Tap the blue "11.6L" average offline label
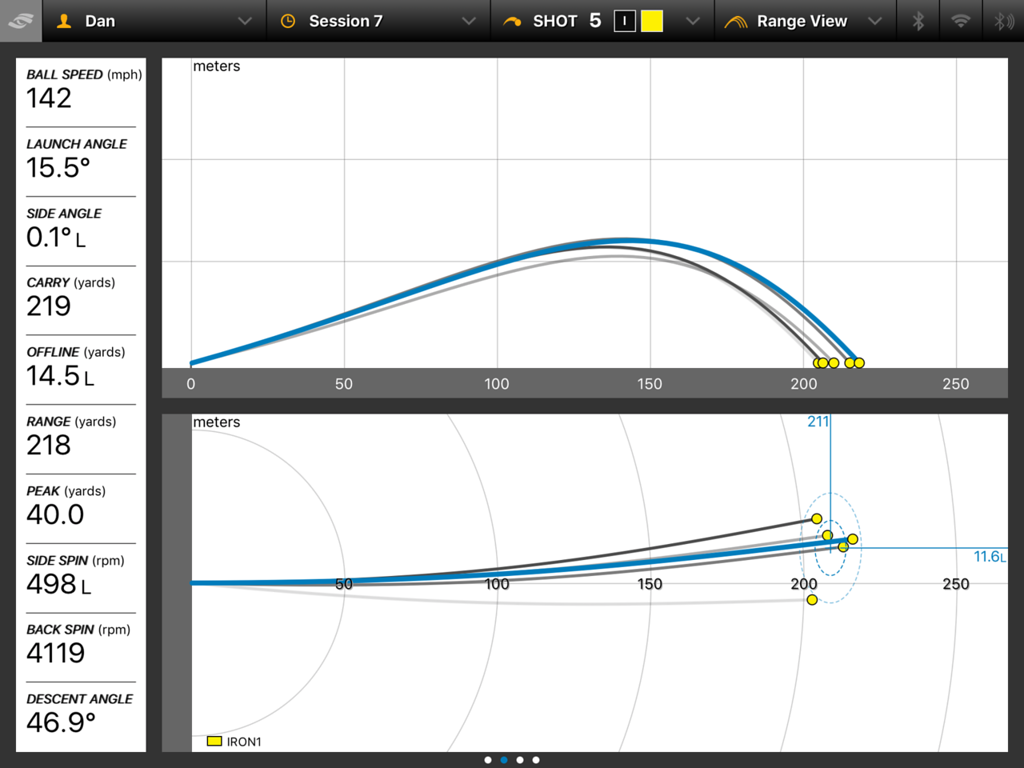 pyautogui.click(x=989, y=557)
